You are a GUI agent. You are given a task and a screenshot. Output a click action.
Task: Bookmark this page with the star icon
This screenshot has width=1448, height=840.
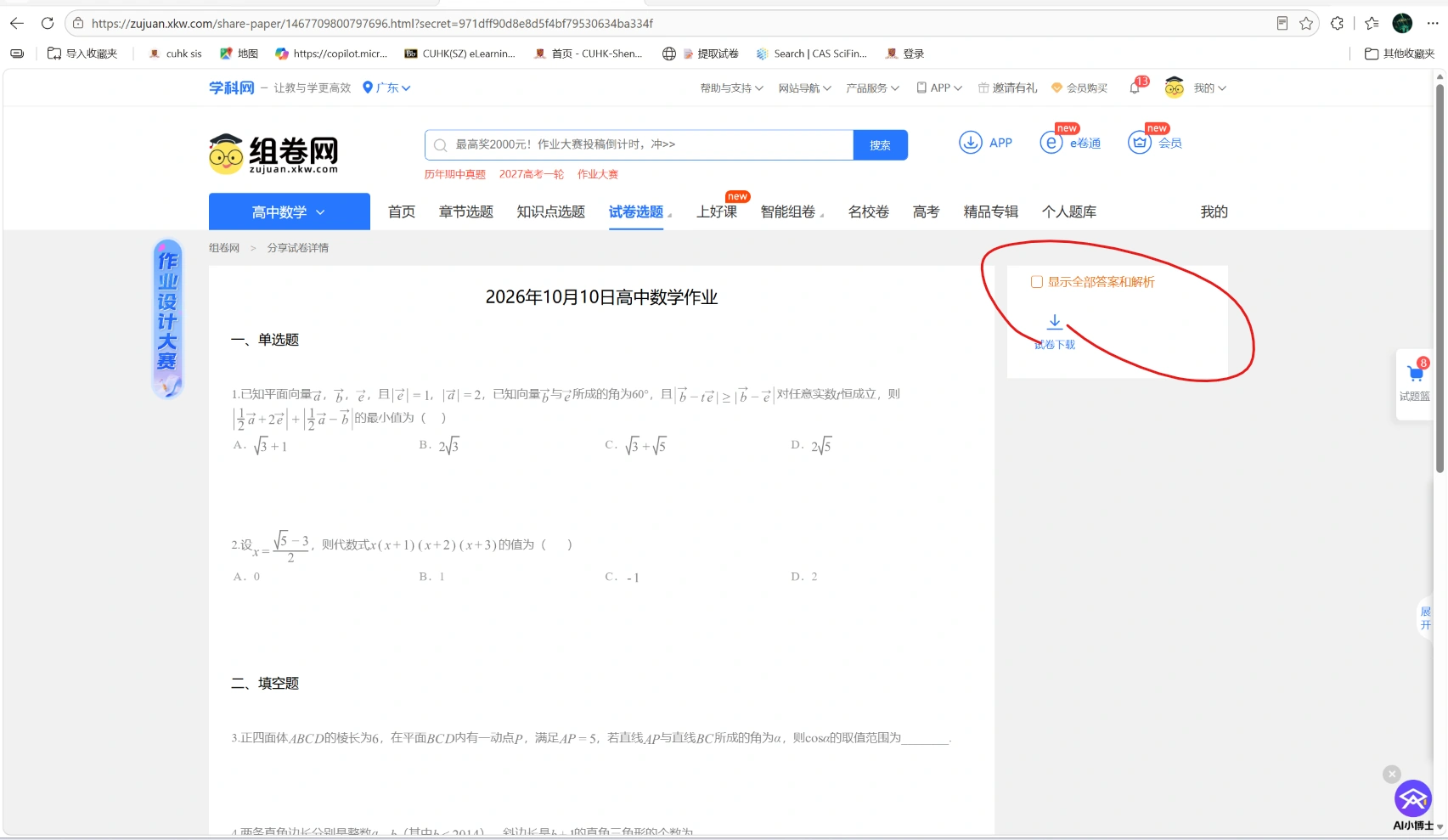coord(1306,23)
